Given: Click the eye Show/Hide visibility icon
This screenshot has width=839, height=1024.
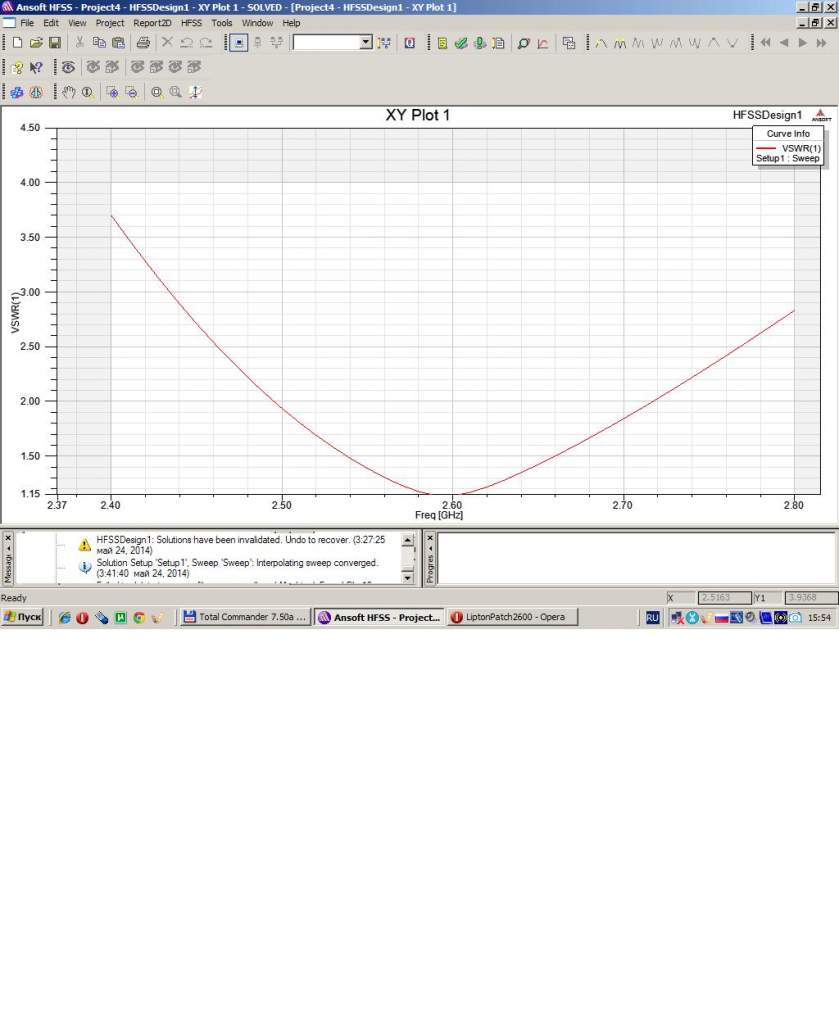Looking at the screenshot, I should [x=68, y=67].
